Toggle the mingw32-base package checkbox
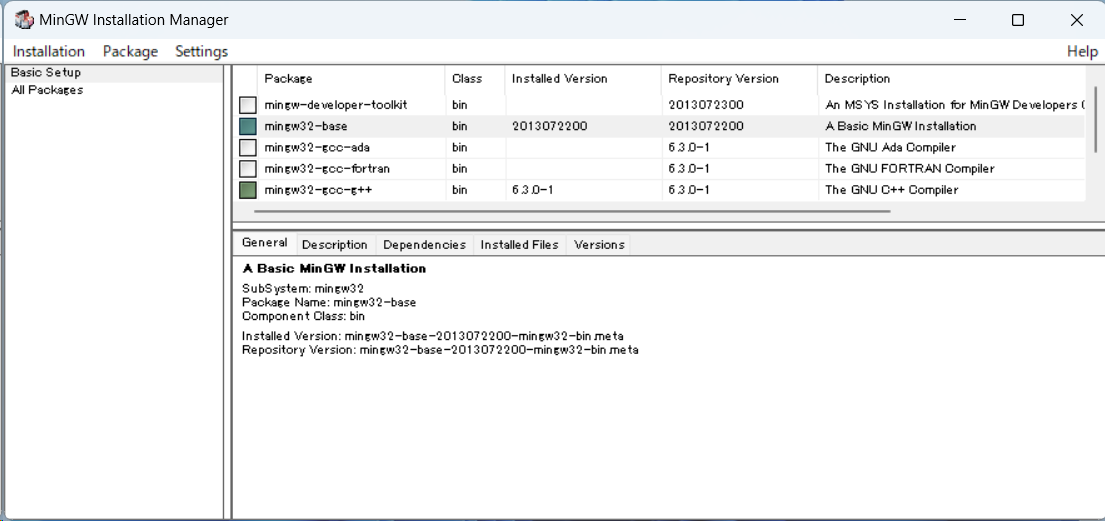The width and height of the screenshot is (1105, 521). click(247, 127)
